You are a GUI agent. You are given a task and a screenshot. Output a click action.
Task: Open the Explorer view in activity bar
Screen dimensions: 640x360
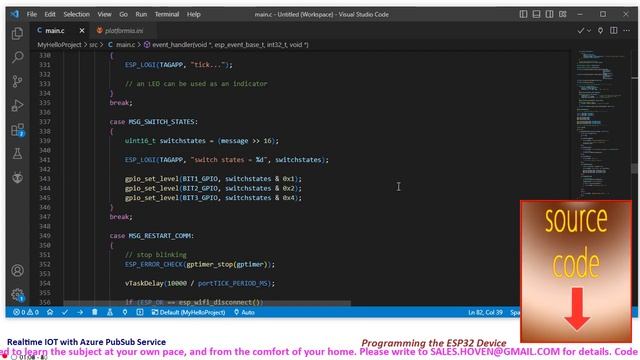click(x=17, y=33)
